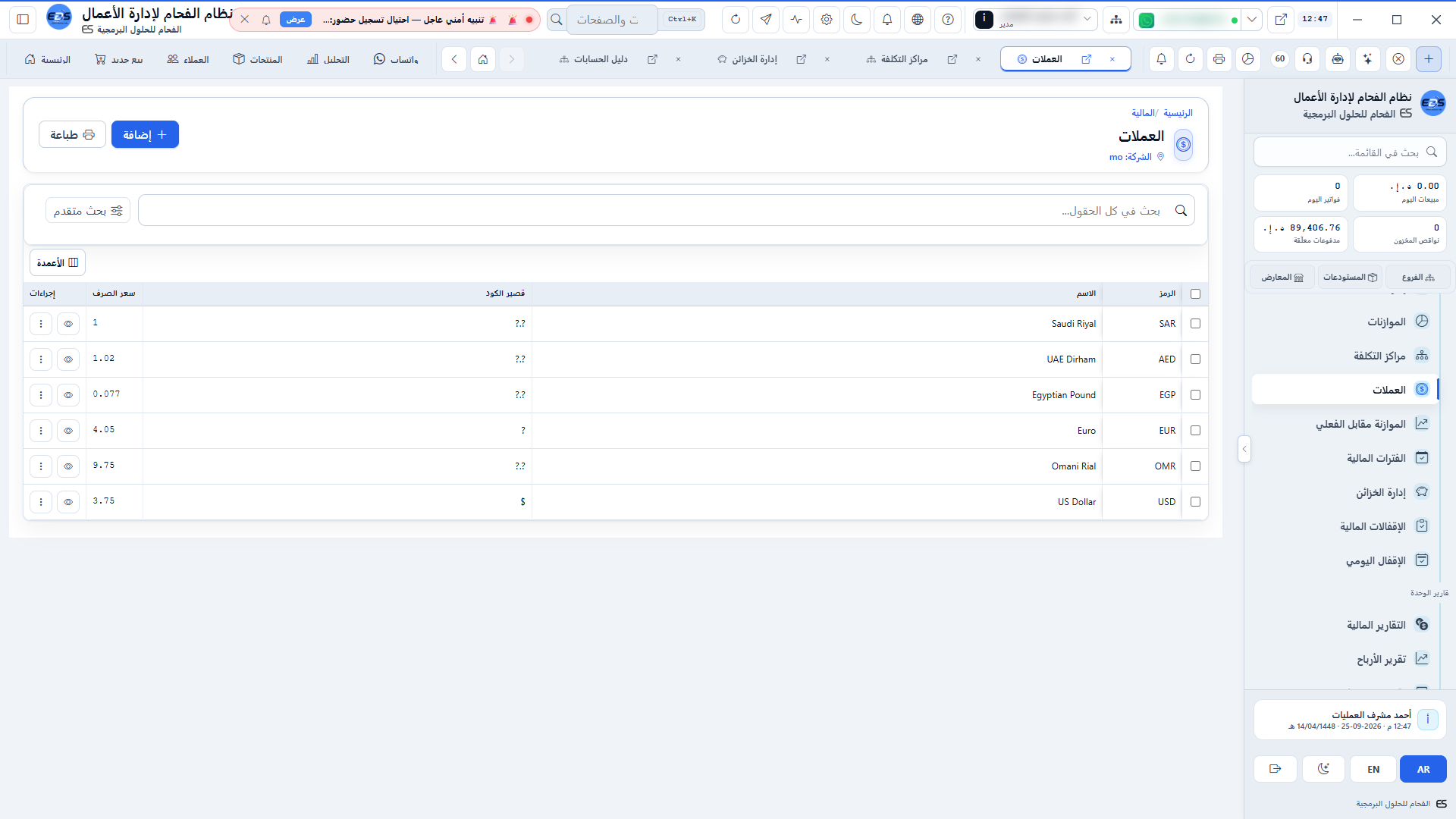Image resolution: width=1456 pixels, height=819 pixels.
Task: Open the robot assistant icon
Action: pyautogui.click(x=1338, y=59)
